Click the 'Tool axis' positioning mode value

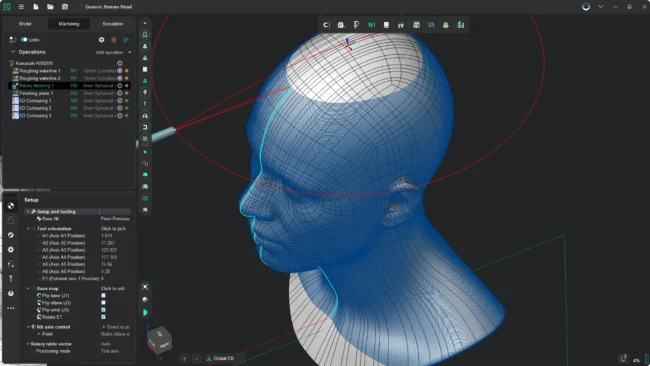[110, 351]
